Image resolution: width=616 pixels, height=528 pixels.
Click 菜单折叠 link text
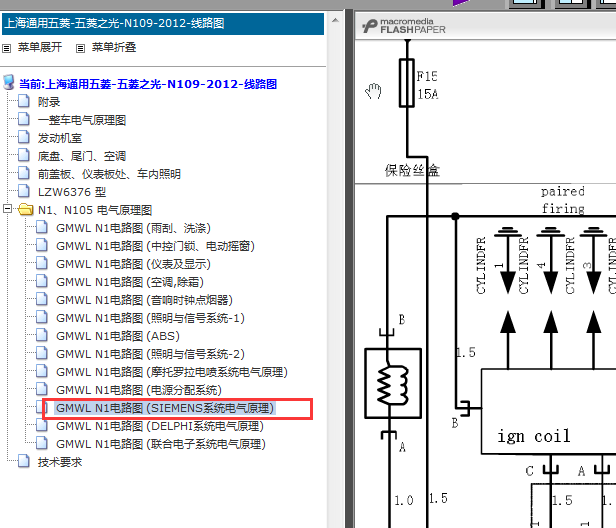coord(114,48)
